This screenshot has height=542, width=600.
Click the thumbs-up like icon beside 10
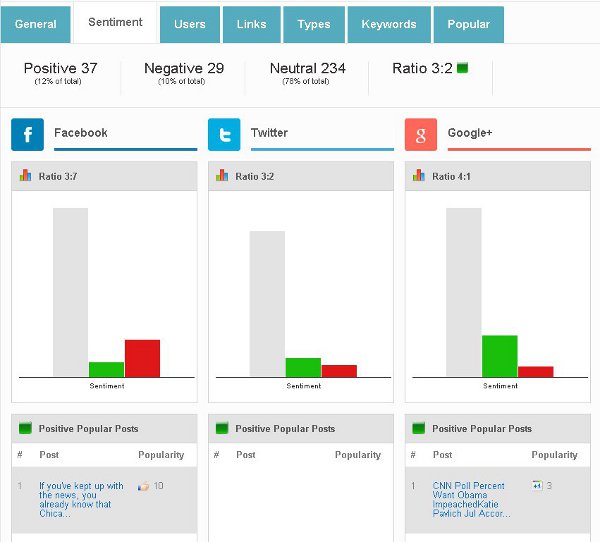143,486
